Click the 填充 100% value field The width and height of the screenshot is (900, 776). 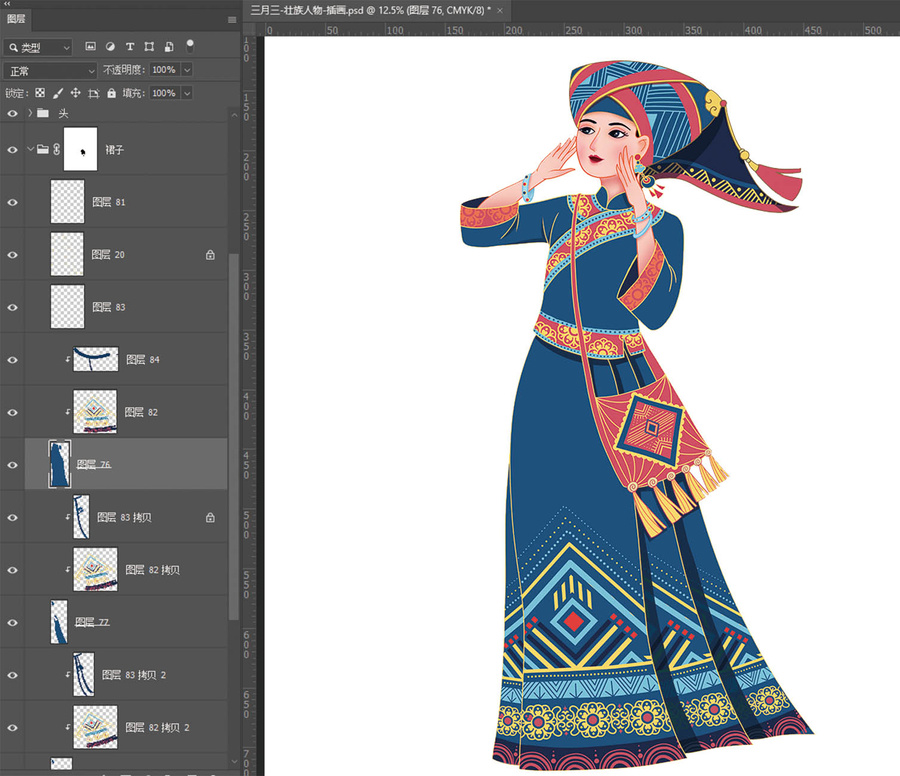(x=165, y=93)
